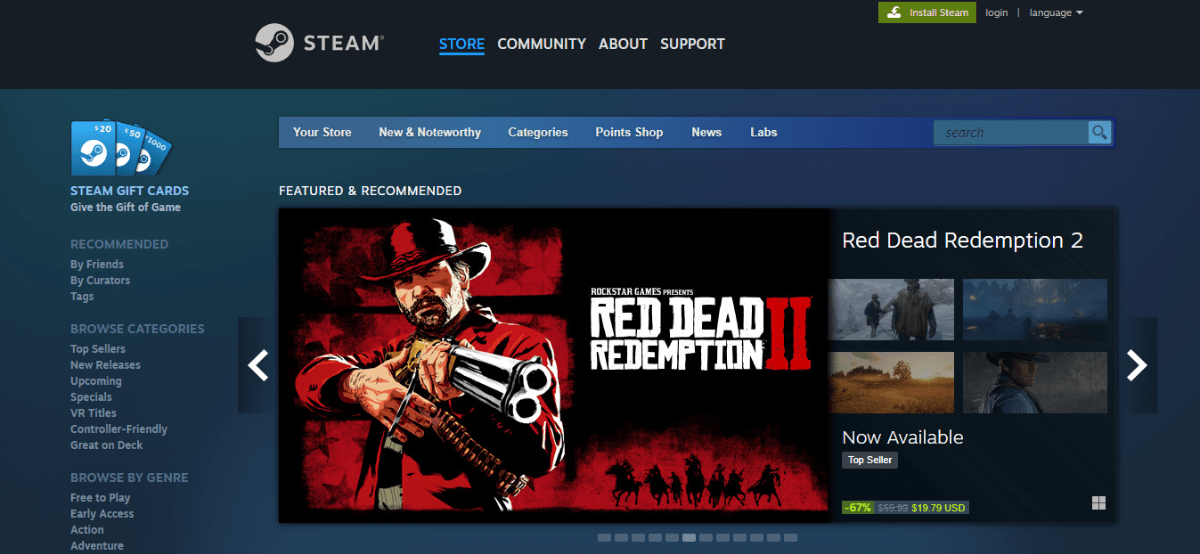
Task: Click the login link
Action: [996, 13]
